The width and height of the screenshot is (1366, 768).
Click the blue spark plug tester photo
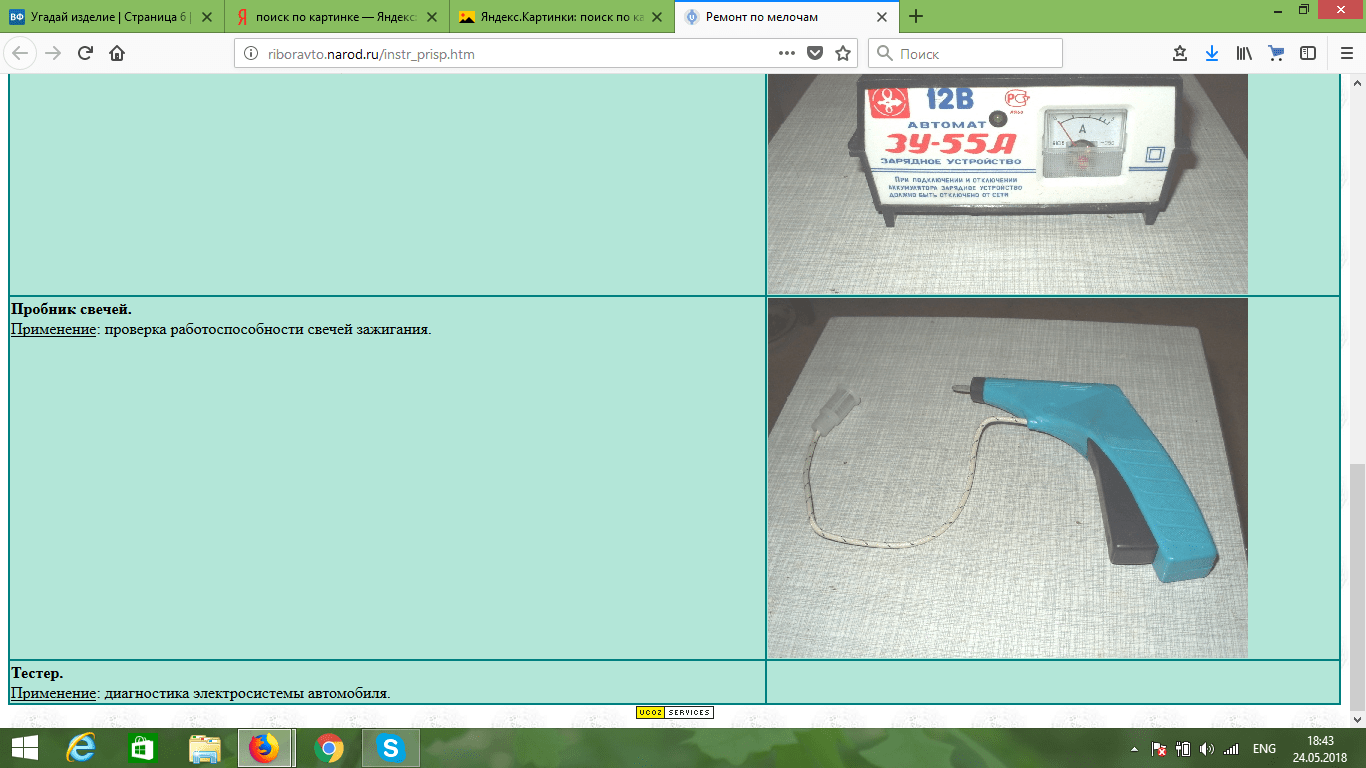click(1008, 478)
